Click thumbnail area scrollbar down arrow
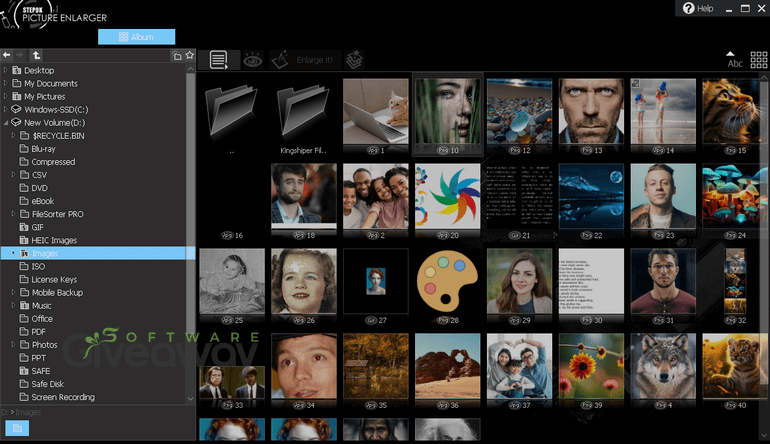This screenshot has height=444, width=770. (764, 436)
